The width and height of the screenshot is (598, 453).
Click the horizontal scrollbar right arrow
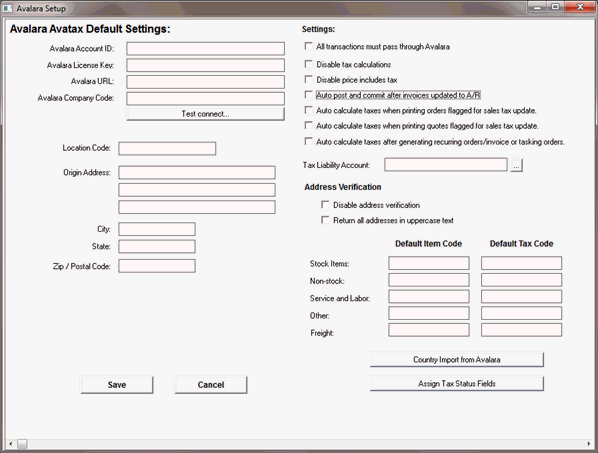pyautogui.click(x=589, y=443)
